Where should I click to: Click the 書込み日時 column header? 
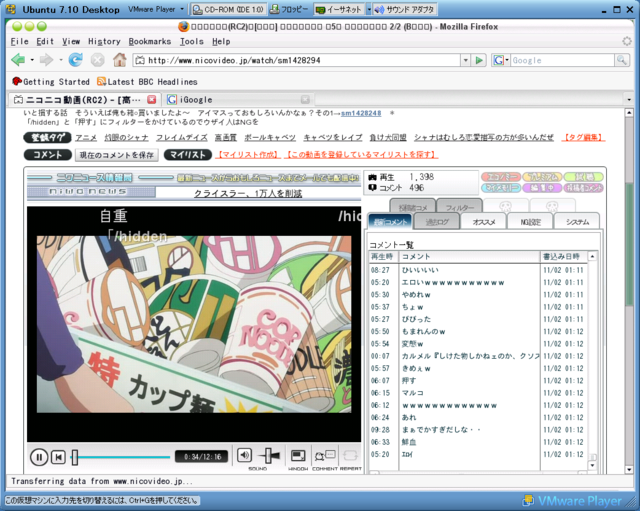coord(563,256)
